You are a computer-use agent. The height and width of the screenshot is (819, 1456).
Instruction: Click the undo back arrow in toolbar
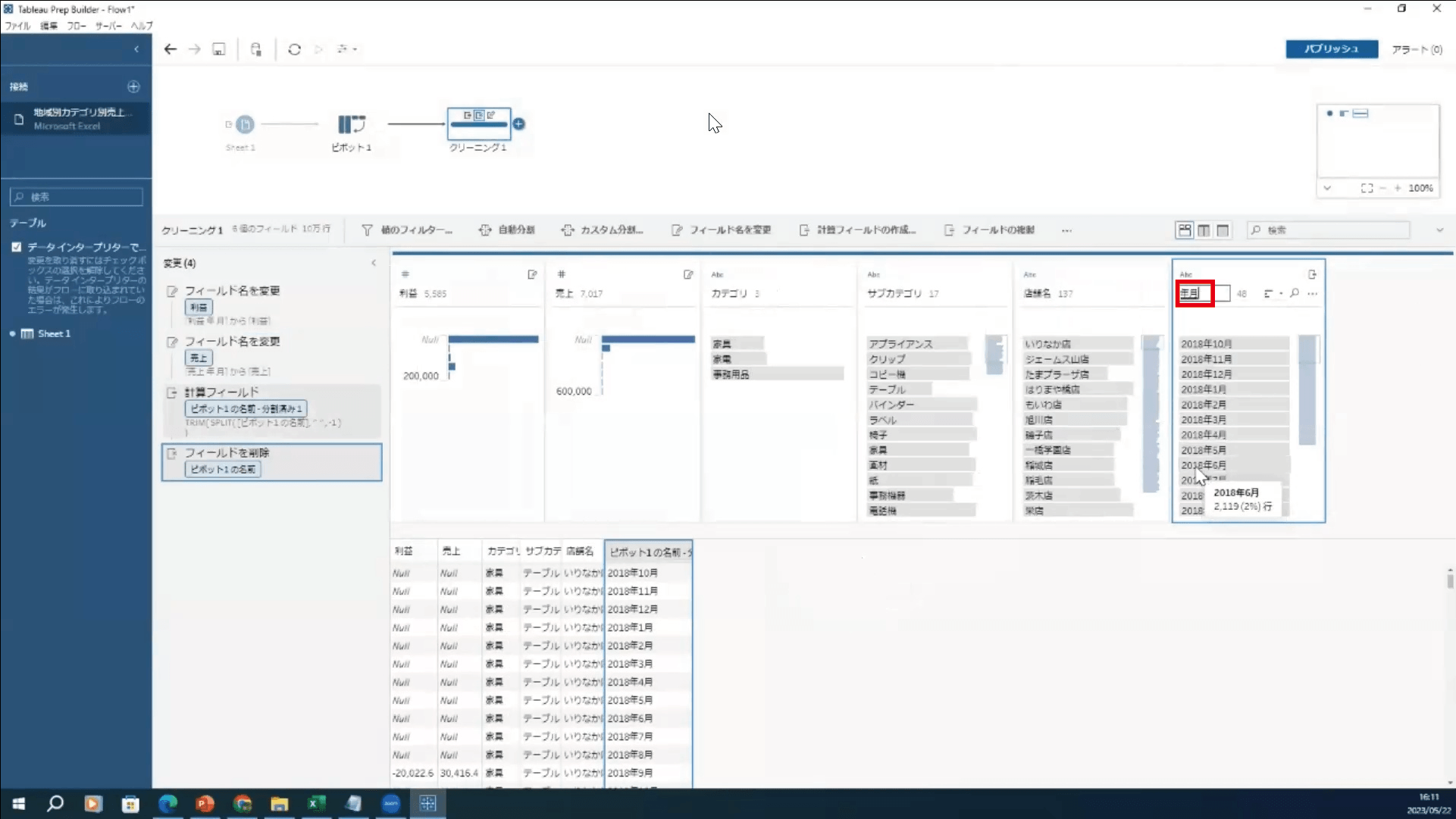170,49
